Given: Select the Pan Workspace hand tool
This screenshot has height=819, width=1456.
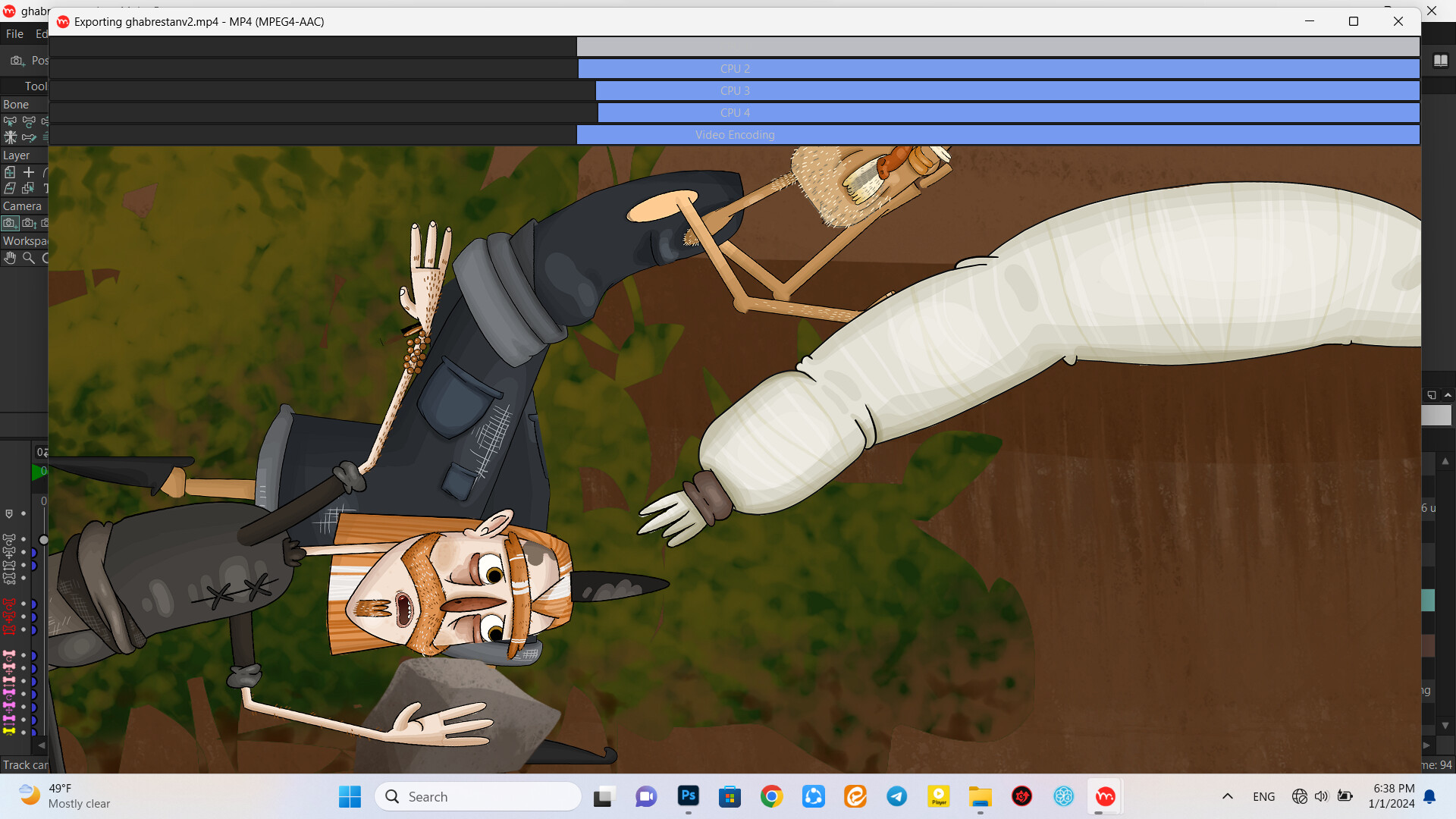Looking at the screenshot, I should [x=10, y=258].
